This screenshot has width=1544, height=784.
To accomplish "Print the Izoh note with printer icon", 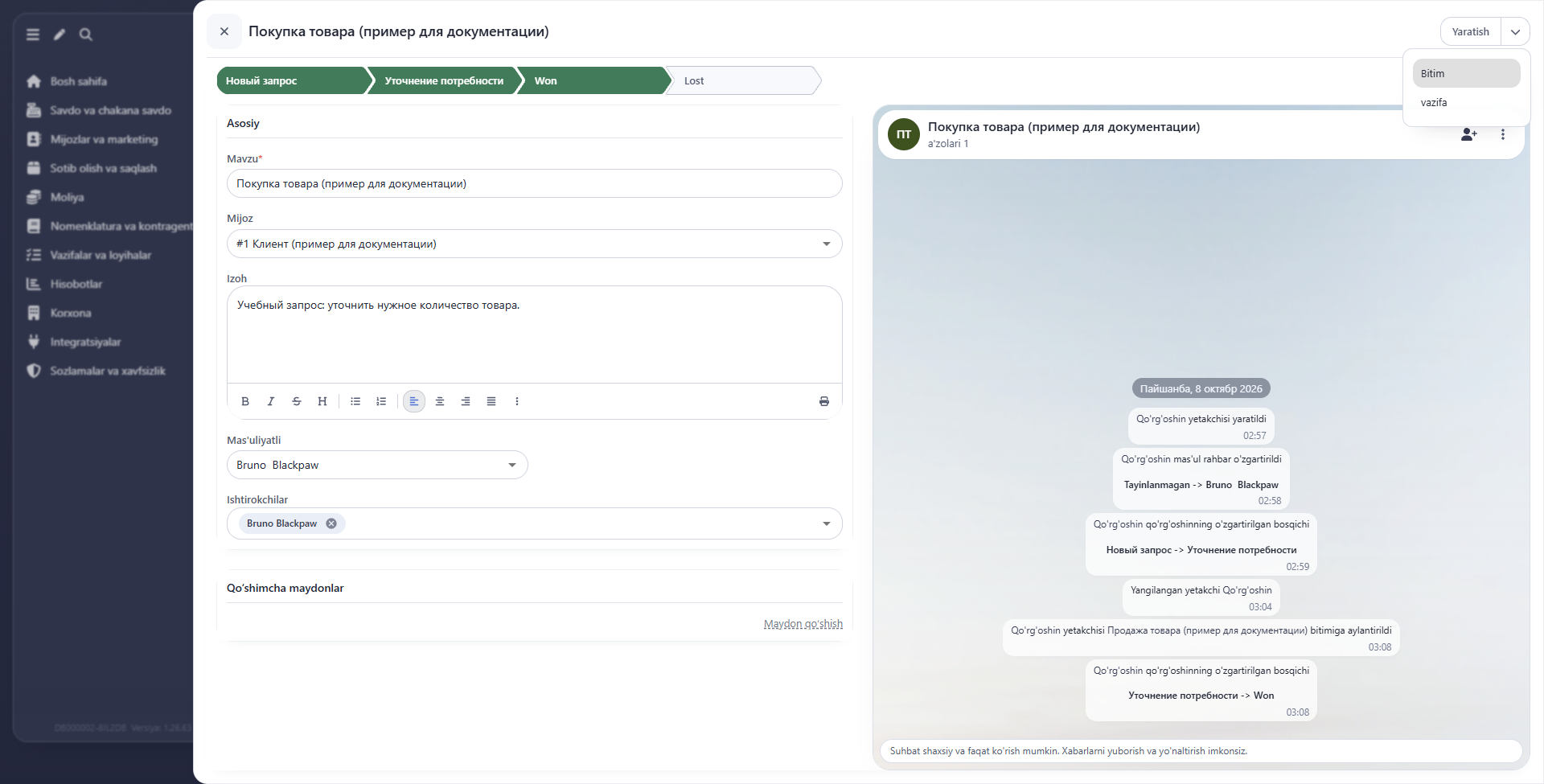I will click(824, 401).
